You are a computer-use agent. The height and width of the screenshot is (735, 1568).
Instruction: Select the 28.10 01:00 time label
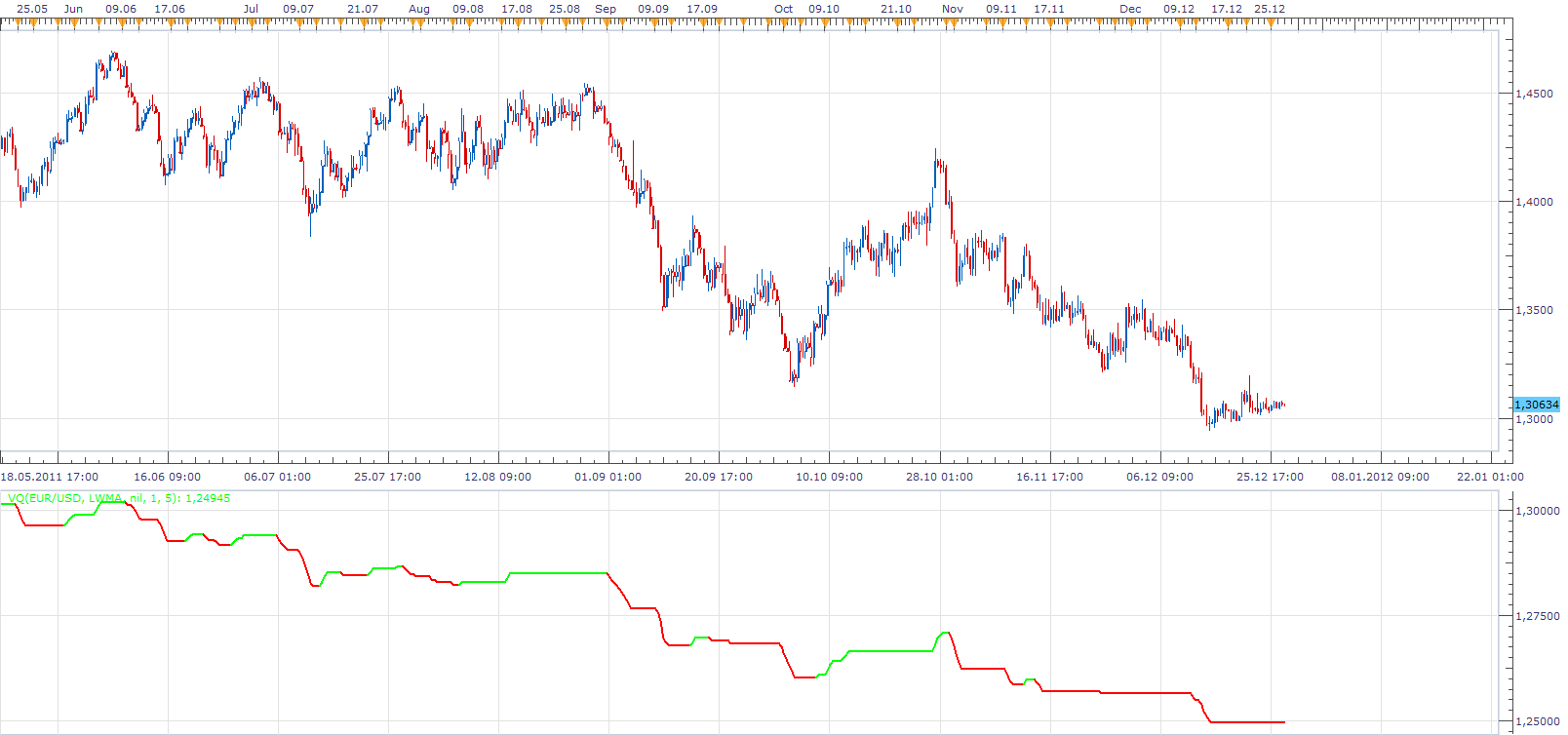(939, 477)
